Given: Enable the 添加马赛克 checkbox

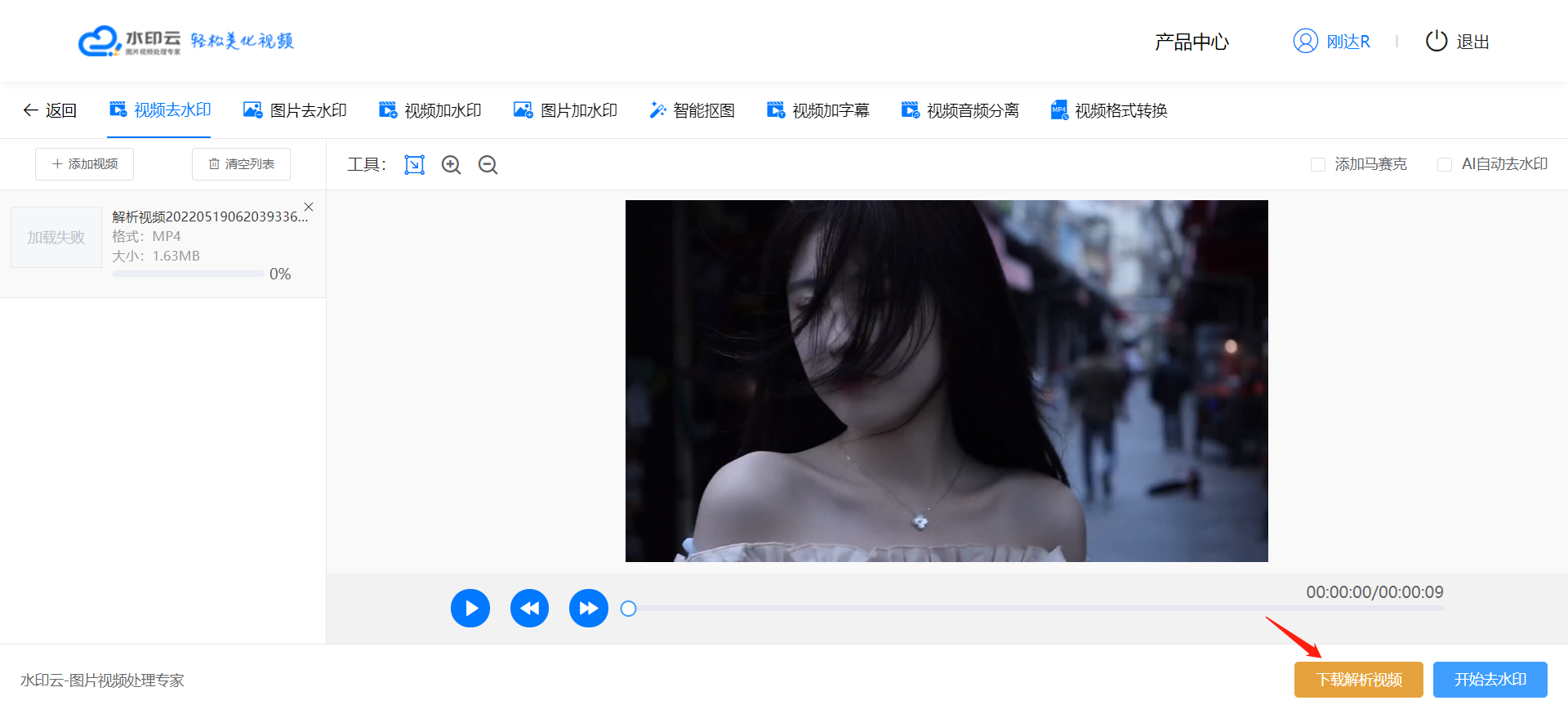Looking at the screenshot, I should tap(1317, 165).
